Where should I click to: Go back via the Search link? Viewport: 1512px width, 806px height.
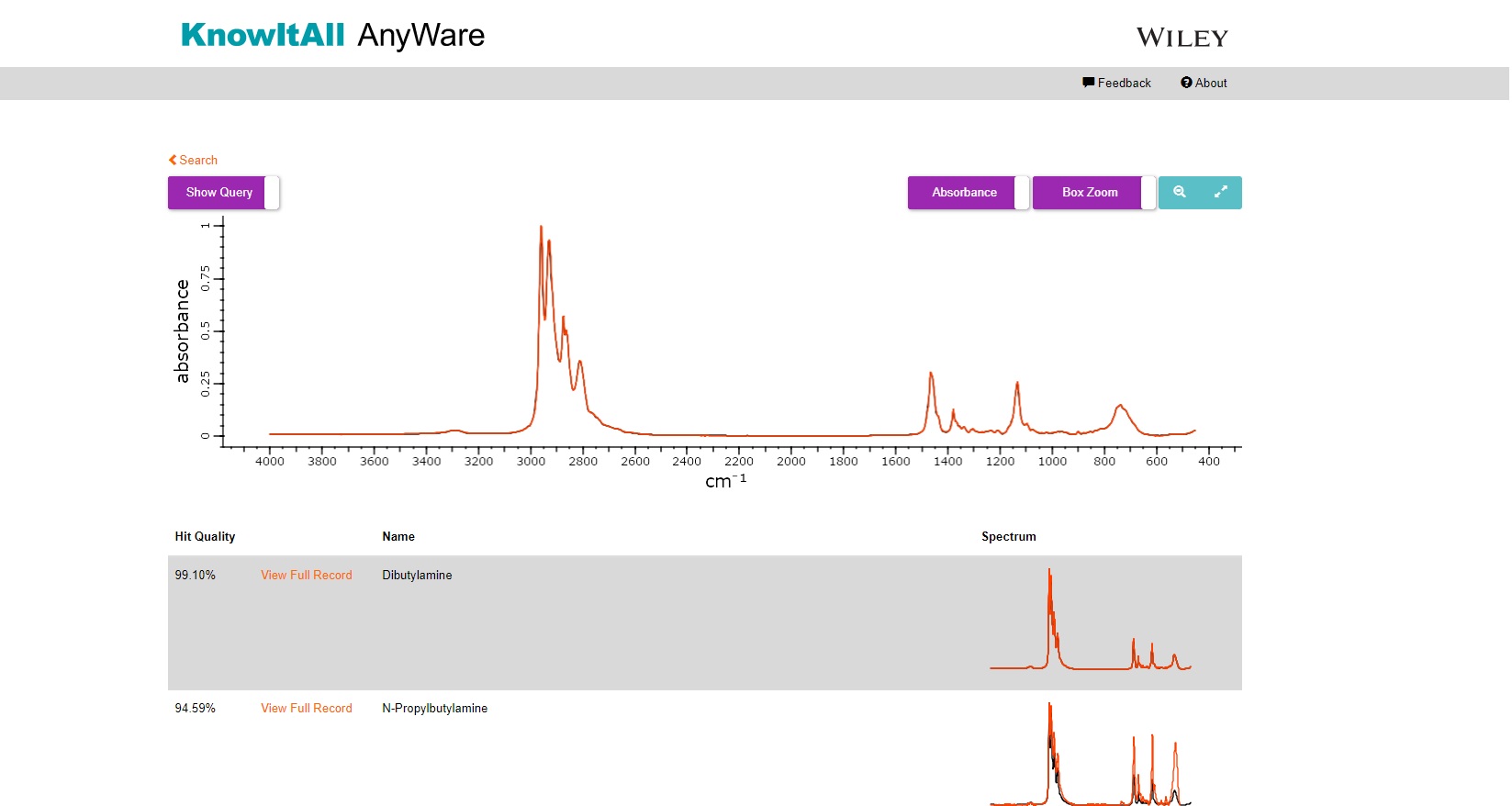pos(198,160)
